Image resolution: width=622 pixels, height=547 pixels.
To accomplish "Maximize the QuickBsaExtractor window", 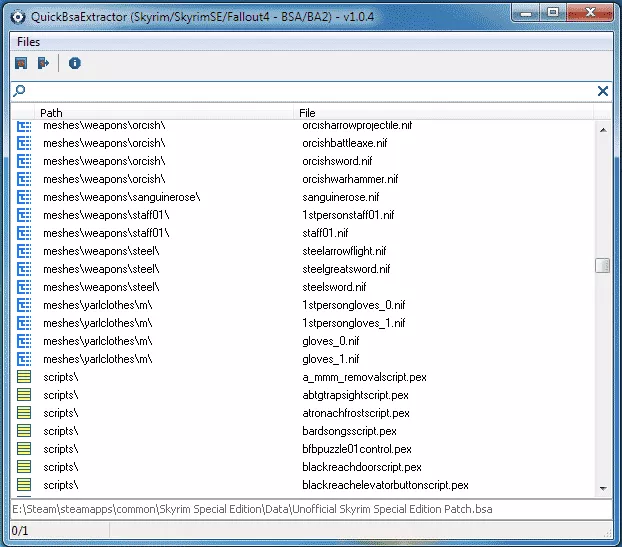I will coord(553,13).
